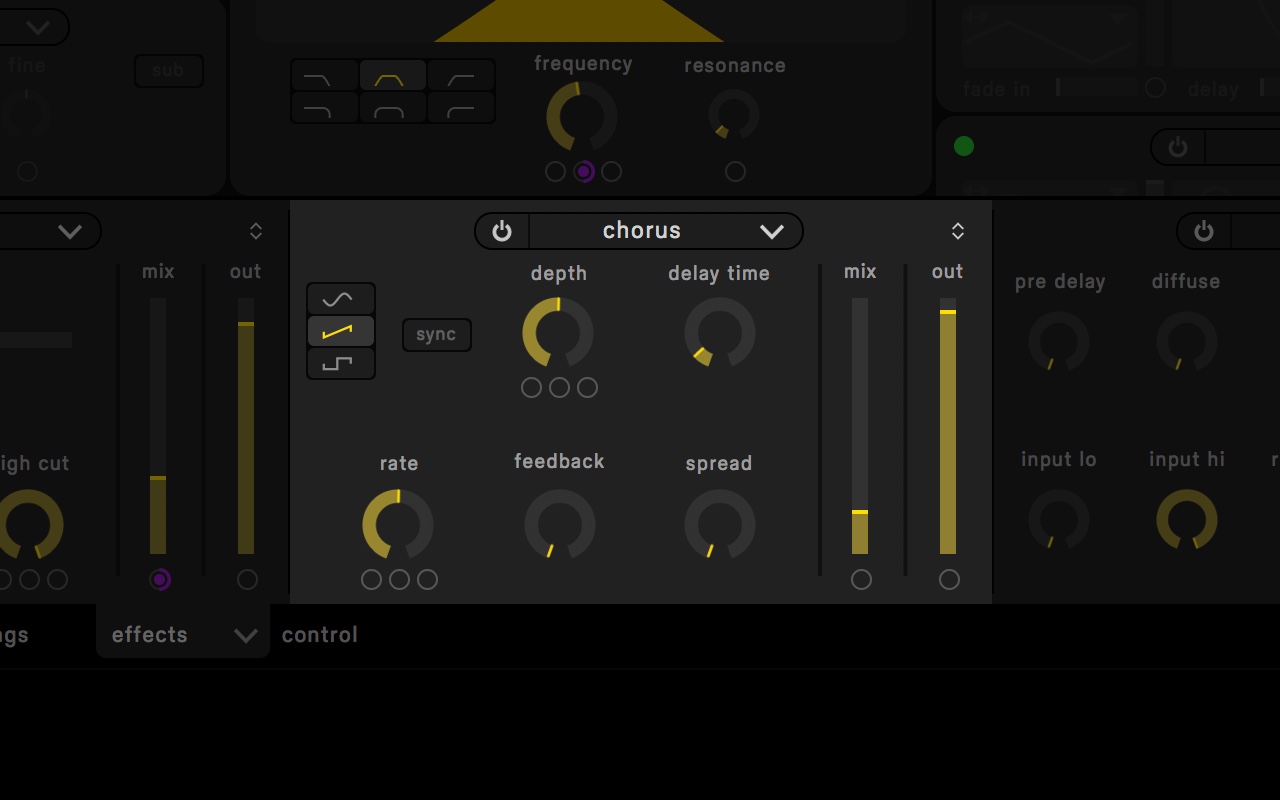The height and width of the screenshot is (800, 1280).
Task: Click the high cut knob
Action: pyautogui.click(x=28, y=524)
